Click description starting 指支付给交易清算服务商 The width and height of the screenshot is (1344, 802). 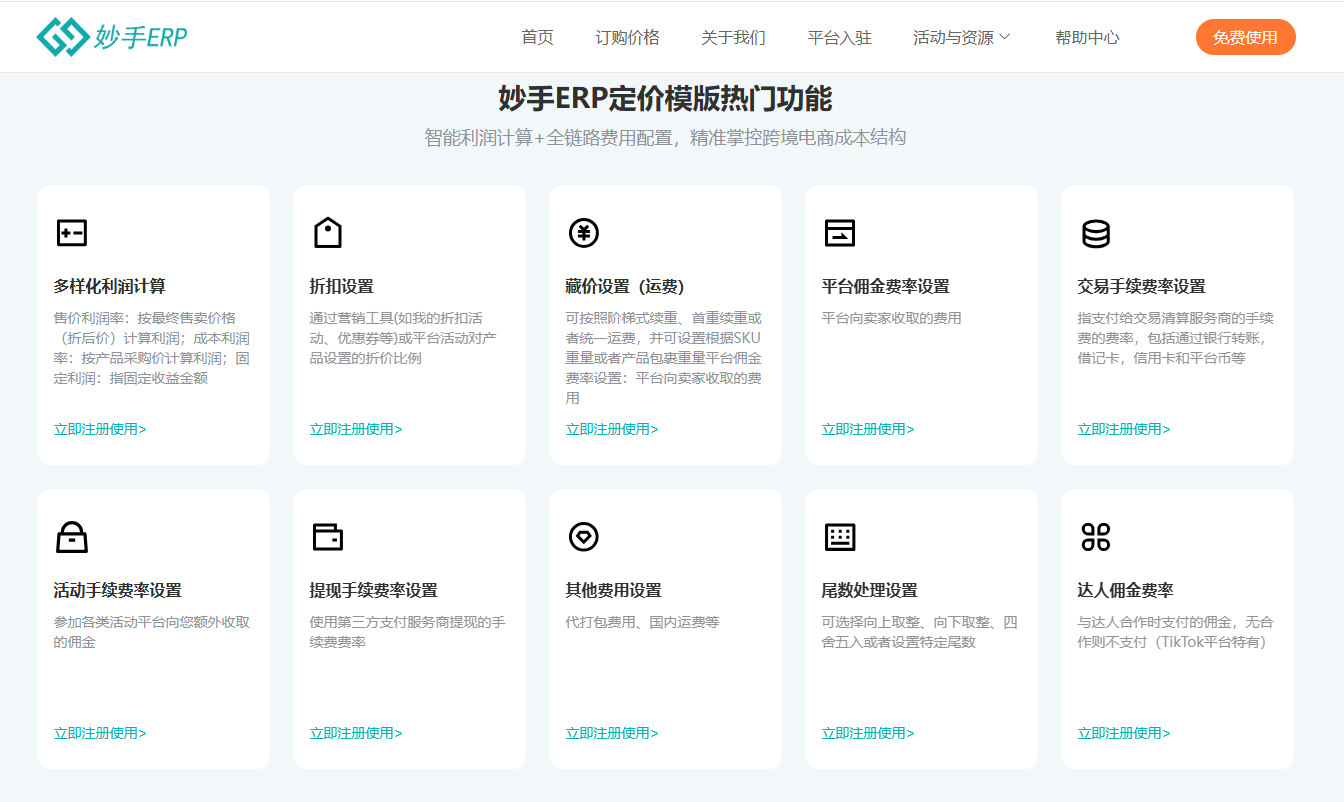click(x=1176, y=338)
